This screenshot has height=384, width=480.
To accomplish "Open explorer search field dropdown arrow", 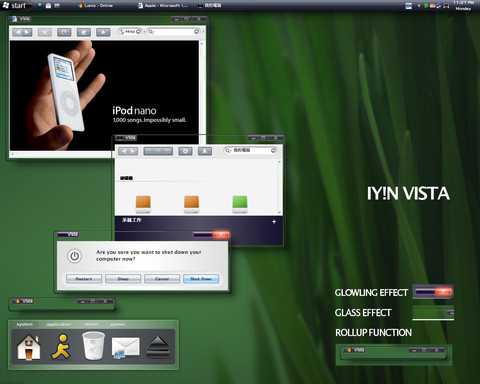I will pos(273,150).
